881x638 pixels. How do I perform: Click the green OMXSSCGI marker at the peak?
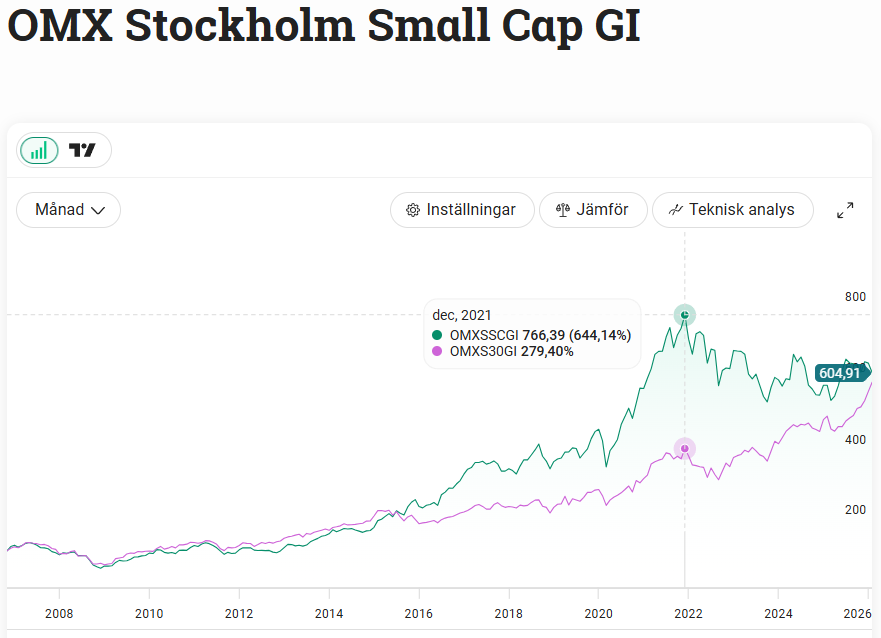click(x=684, y=315)
